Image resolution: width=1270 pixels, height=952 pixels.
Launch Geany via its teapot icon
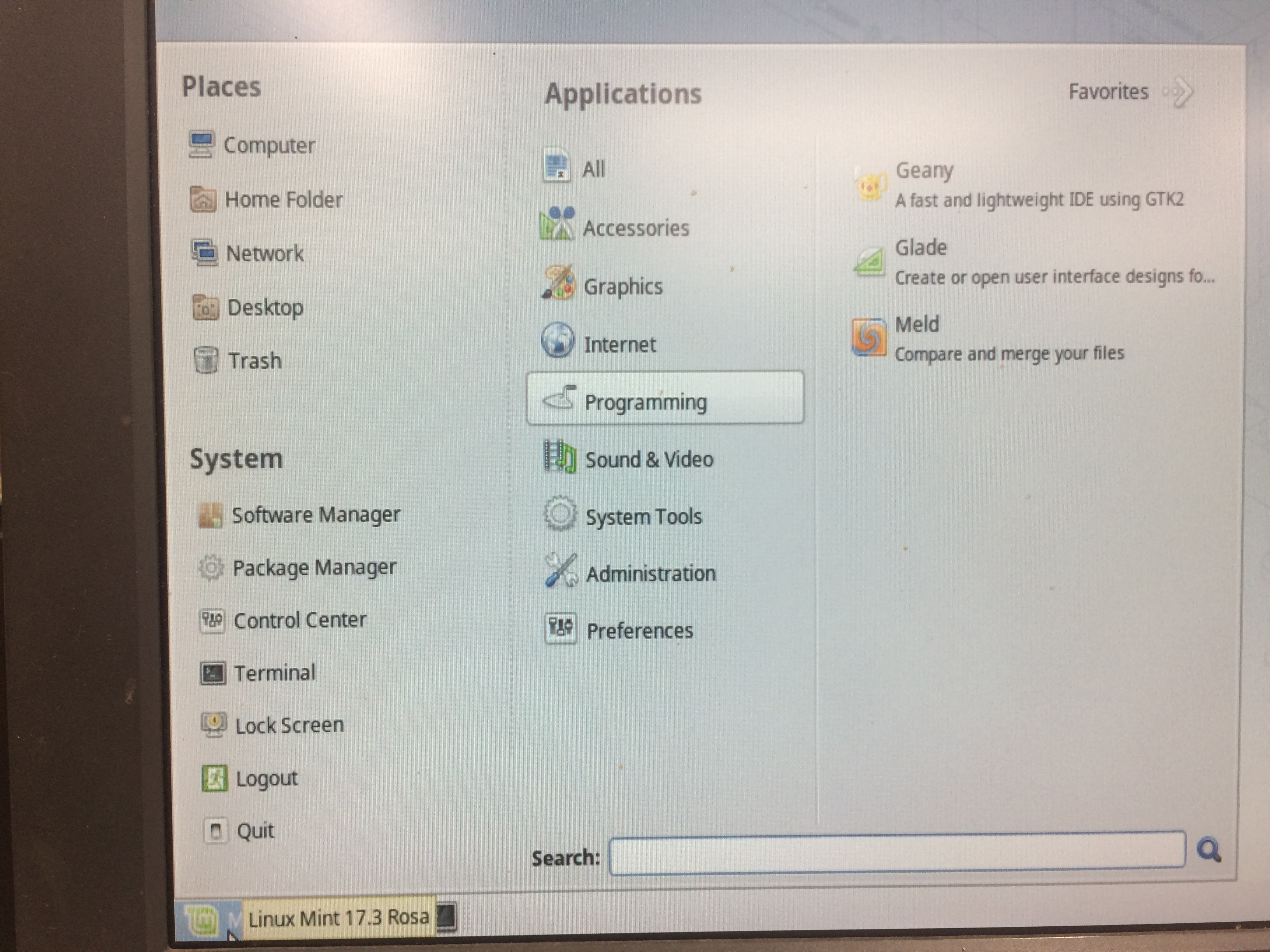tap(870, 184)
